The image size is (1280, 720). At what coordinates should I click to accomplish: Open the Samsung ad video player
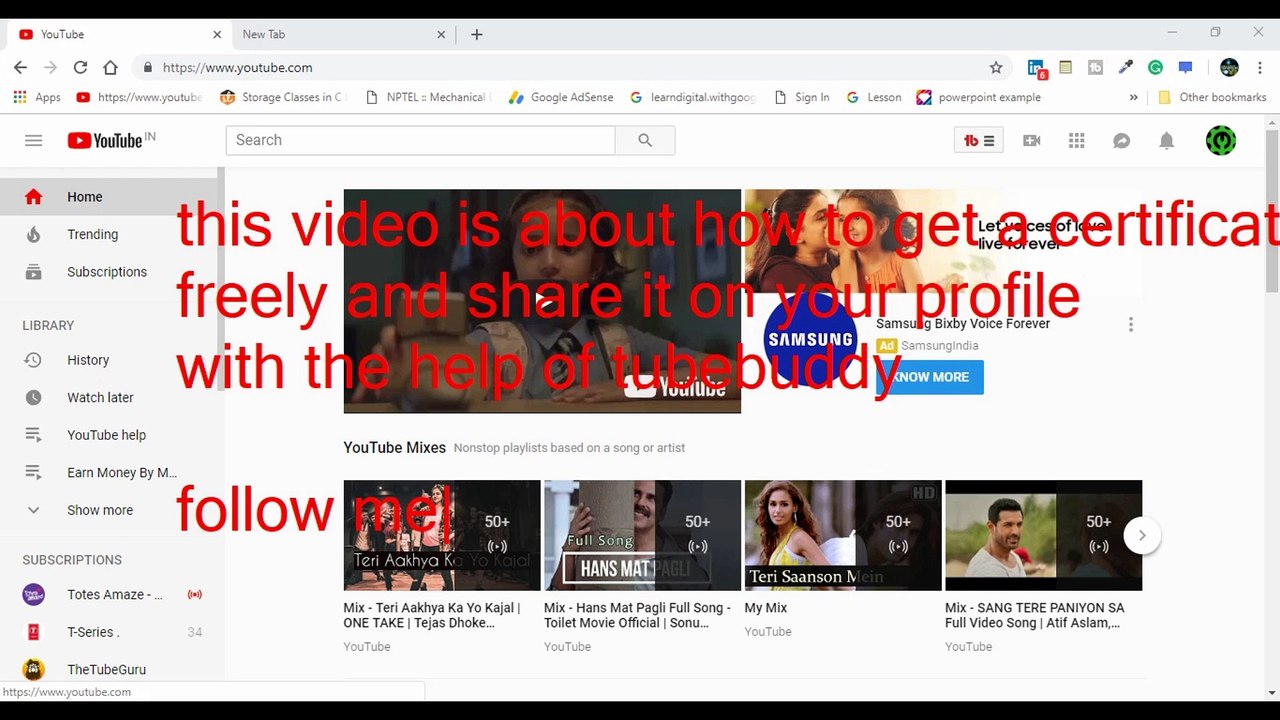[542, 301]
